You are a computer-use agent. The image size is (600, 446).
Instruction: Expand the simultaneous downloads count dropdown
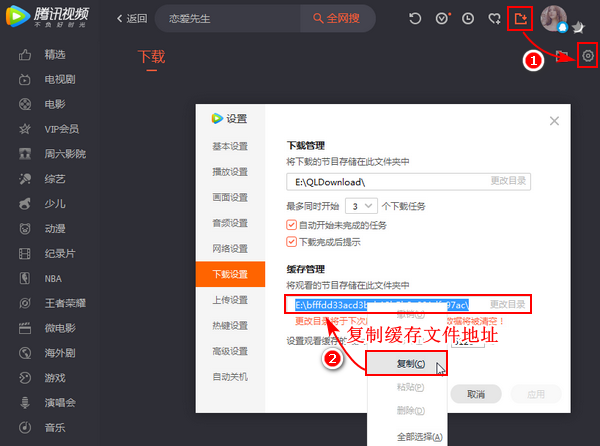(361, 206)
